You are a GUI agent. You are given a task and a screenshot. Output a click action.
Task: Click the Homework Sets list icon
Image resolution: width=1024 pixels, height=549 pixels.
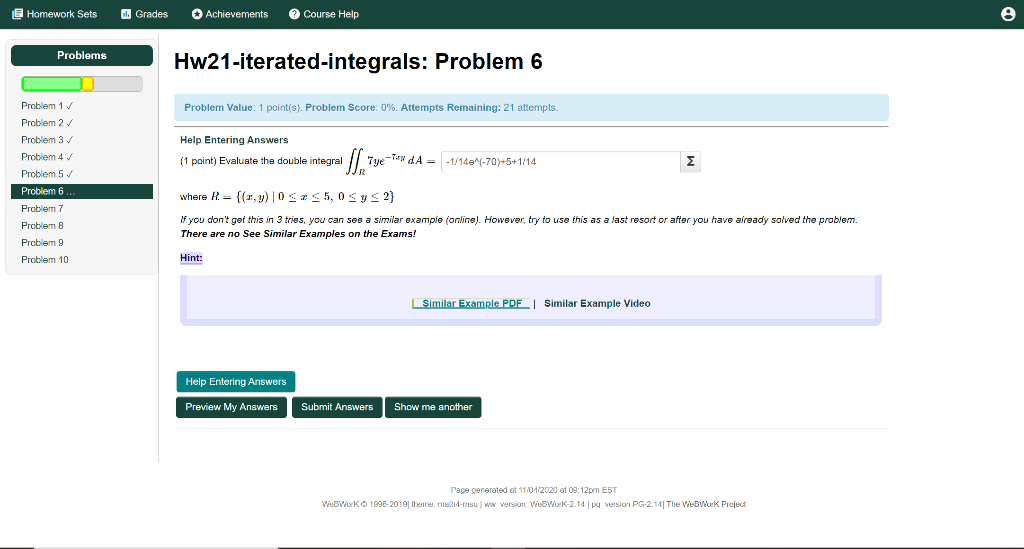(x=18, y=14)
